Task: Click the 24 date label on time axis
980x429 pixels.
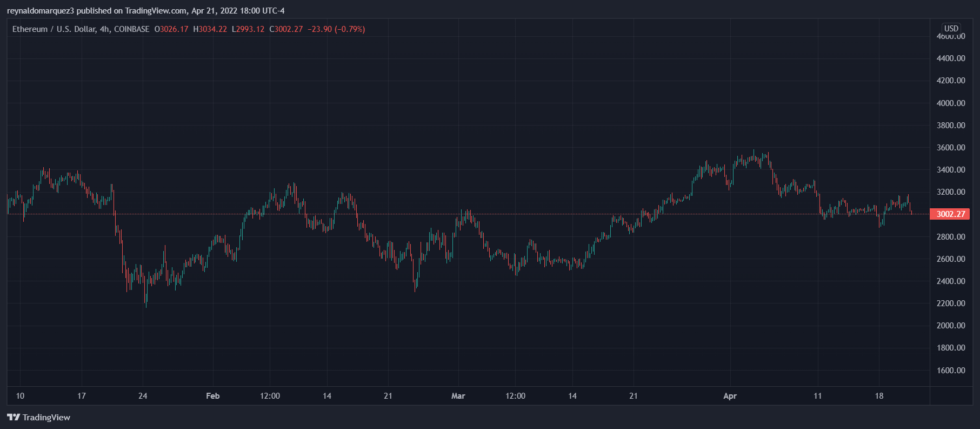Action: pyautogui.click(x=143, y=396)
